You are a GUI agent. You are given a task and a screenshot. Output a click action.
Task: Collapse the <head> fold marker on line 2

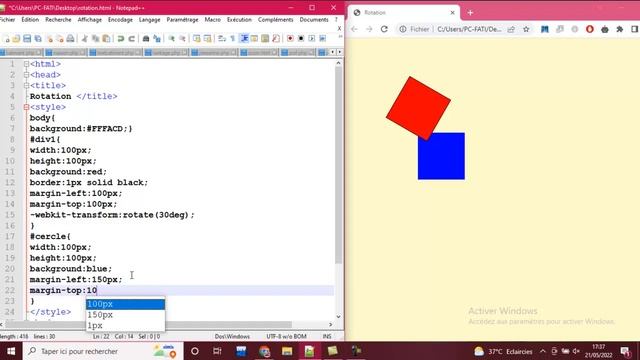click(27, 75)
